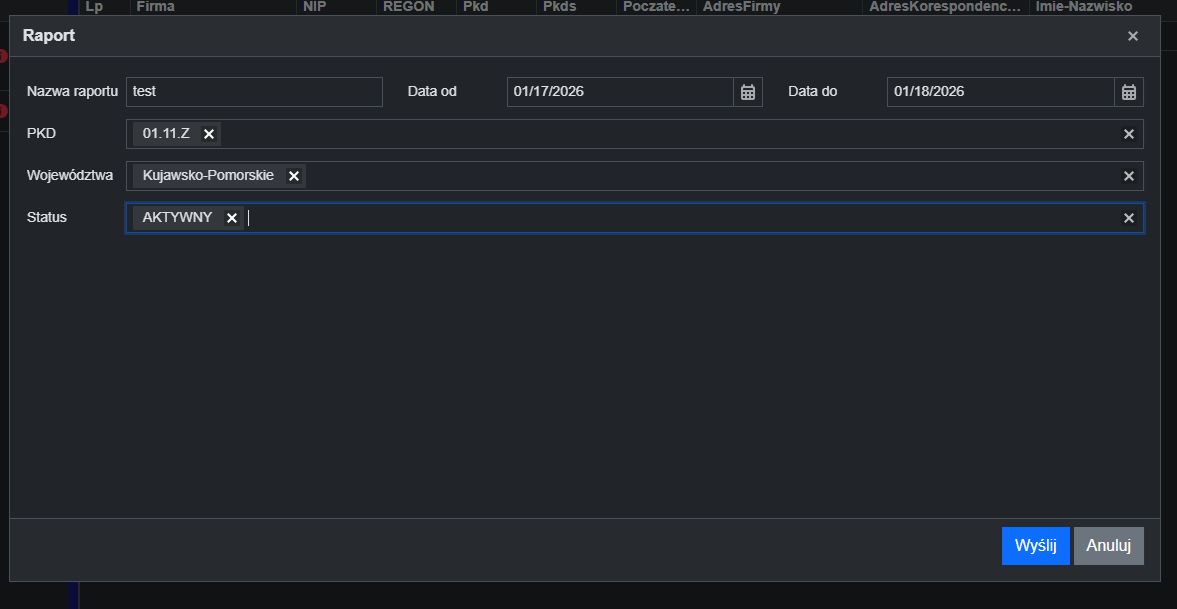Click the AdresFirmy column header
The height and width of the screenshot is (609, 1177).
coord(741,6)
